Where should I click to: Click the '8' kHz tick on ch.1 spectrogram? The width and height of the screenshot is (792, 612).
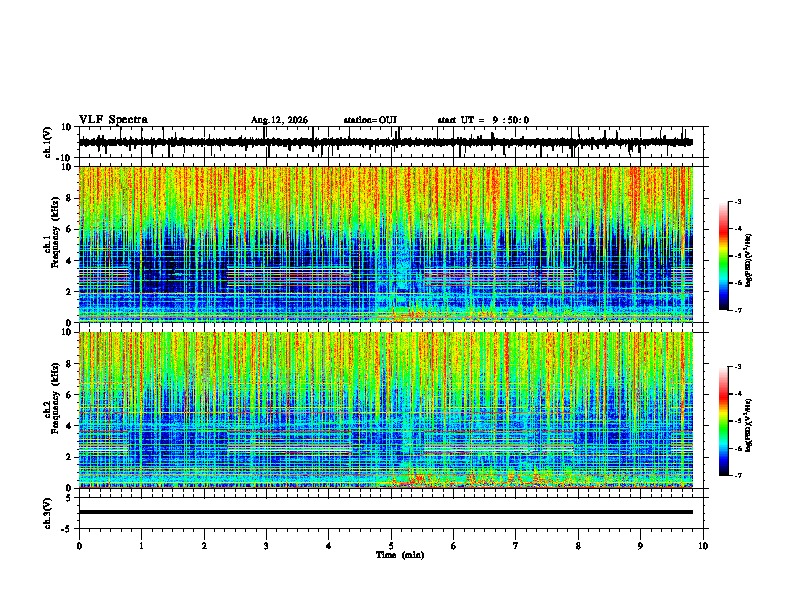point(69,198)
